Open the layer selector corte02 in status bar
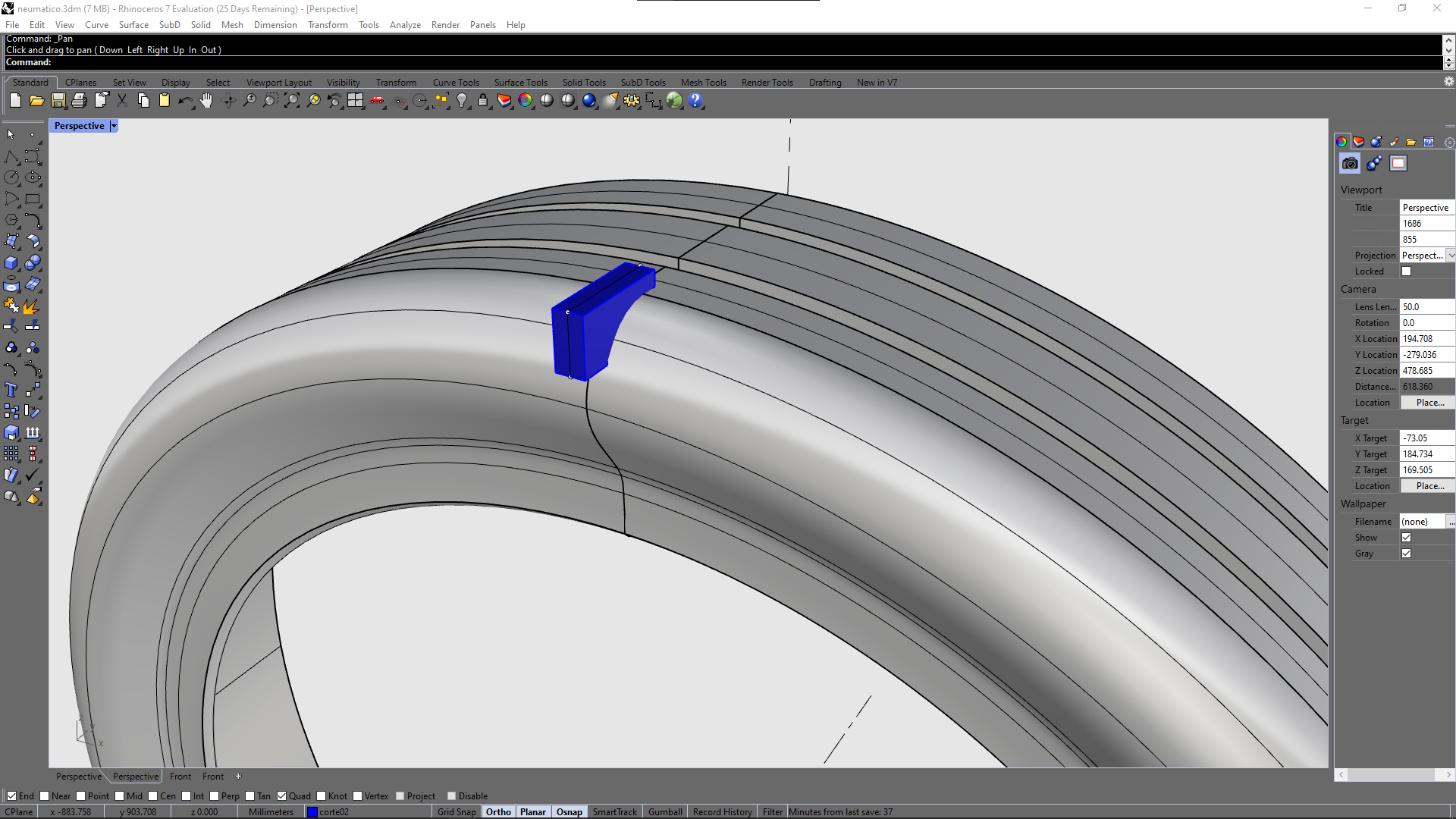Screen dimensions: 1456x819 [x=334, y=811]
